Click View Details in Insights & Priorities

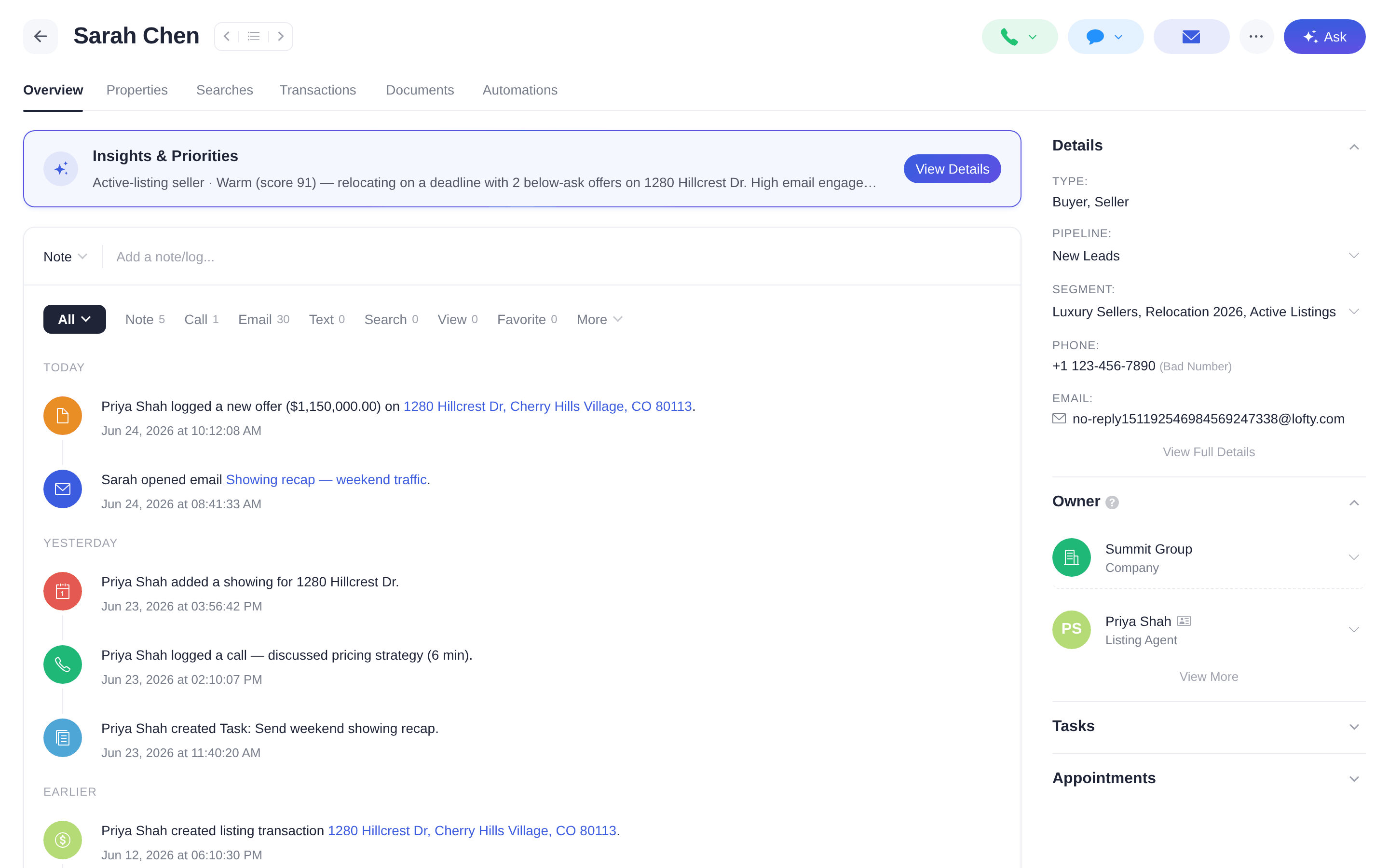pos(952,169)
